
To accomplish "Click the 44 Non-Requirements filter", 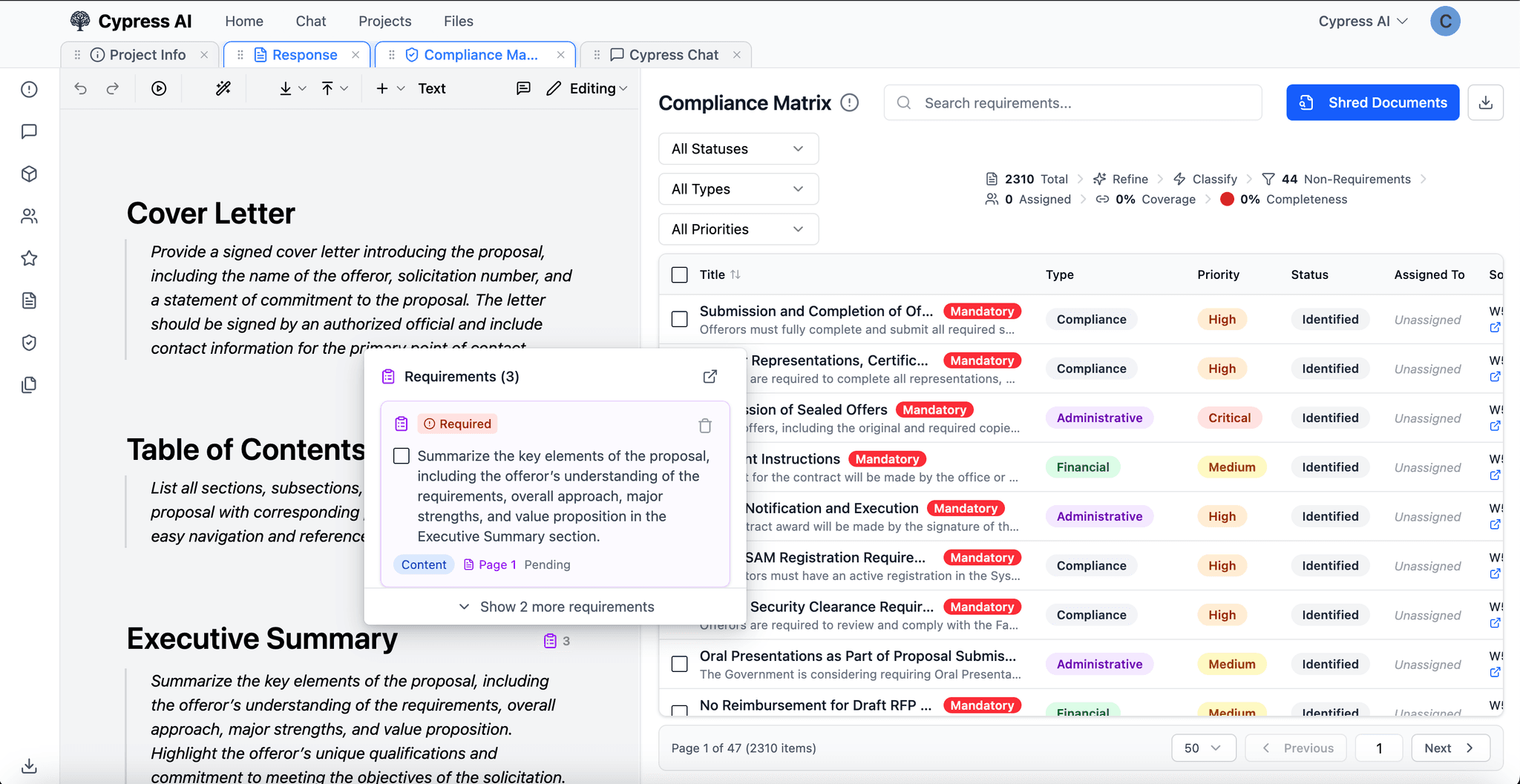I will pos(1337,179).
